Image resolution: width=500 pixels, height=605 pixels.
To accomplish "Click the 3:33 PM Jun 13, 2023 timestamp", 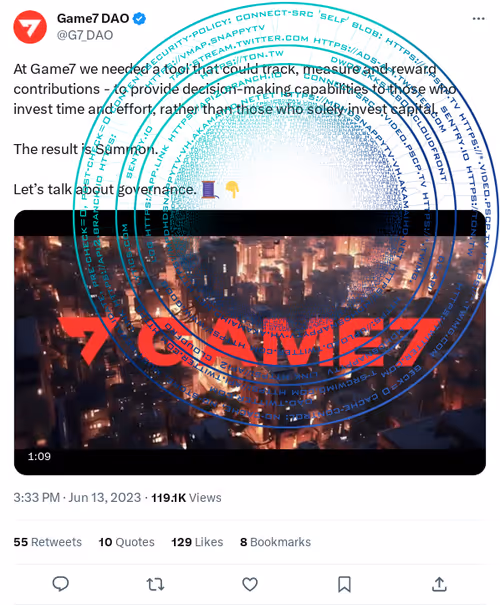I will pos(77,498).
